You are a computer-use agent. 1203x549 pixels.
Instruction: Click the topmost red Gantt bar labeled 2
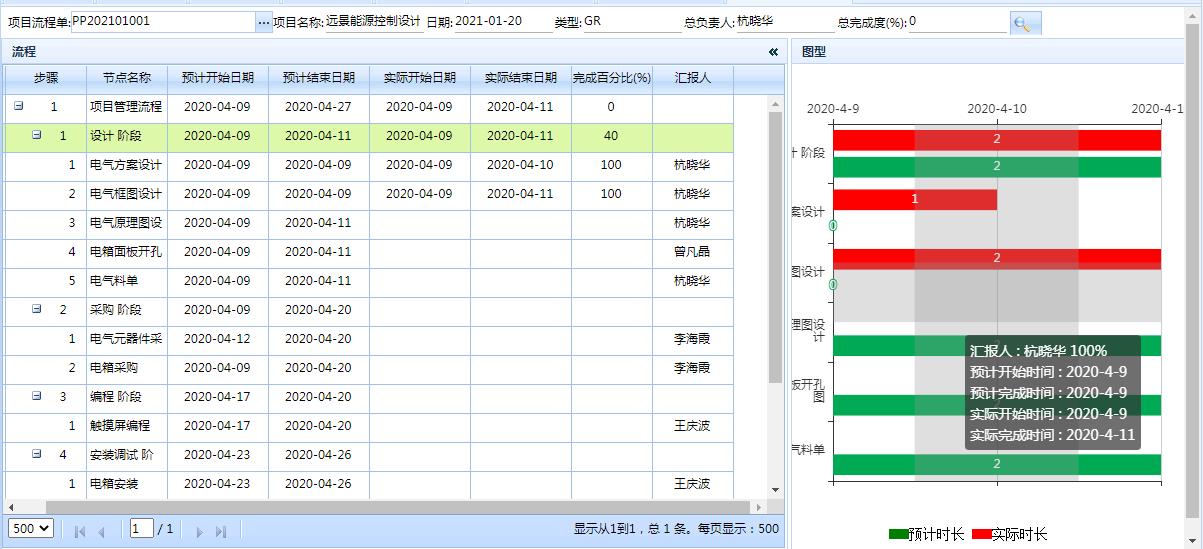pos(997,139)
